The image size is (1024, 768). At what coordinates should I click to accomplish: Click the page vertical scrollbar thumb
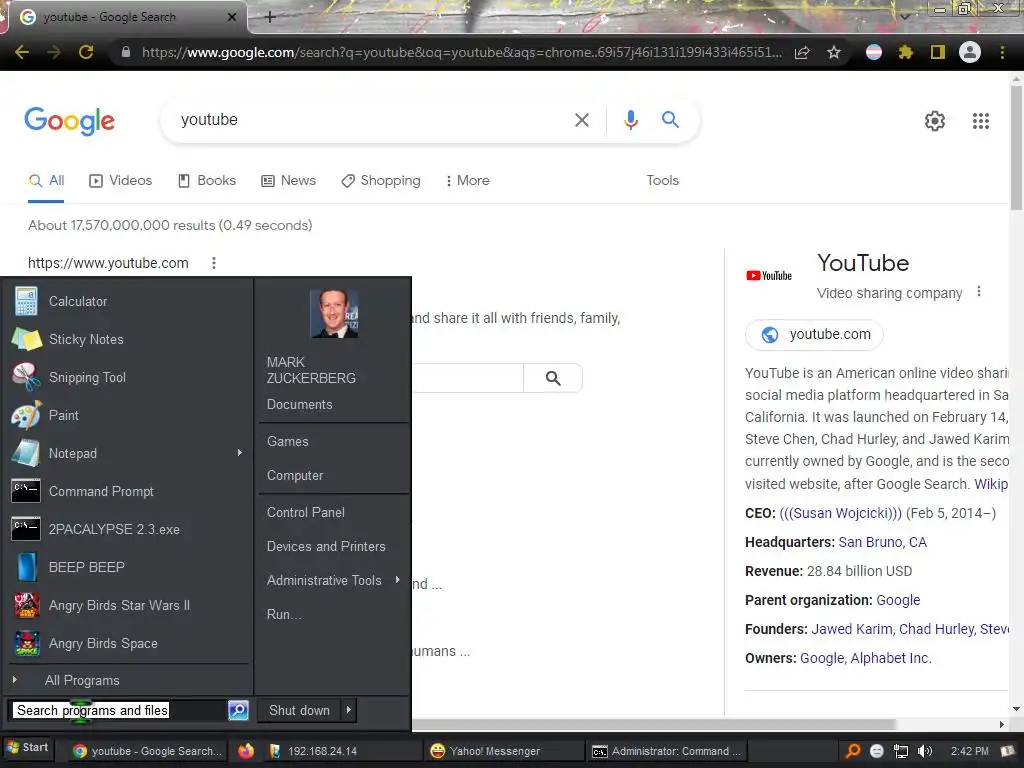[1016, 146]
